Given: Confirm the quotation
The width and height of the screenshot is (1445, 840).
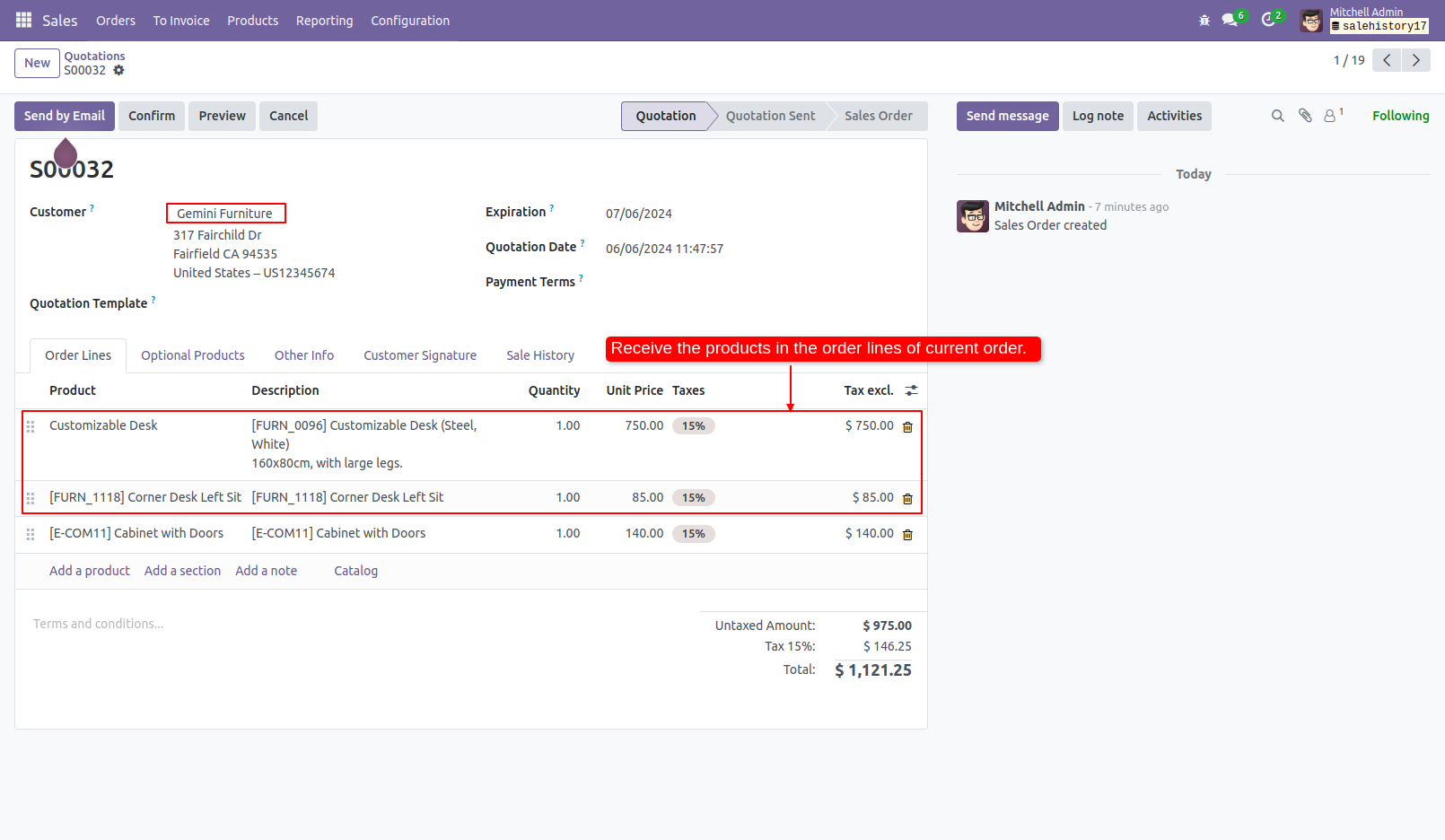Looking at the screenshot, I should tap(151, 116).
